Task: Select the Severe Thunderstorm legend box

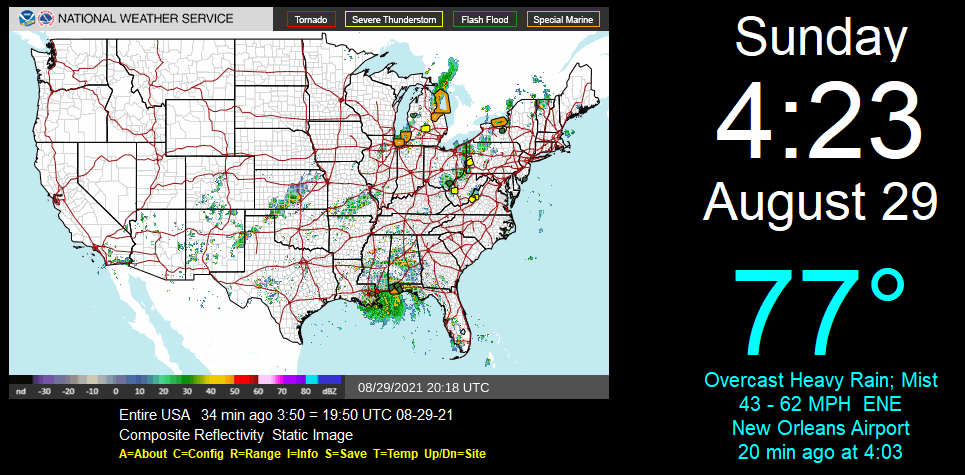Action: (x=394, y=20)
